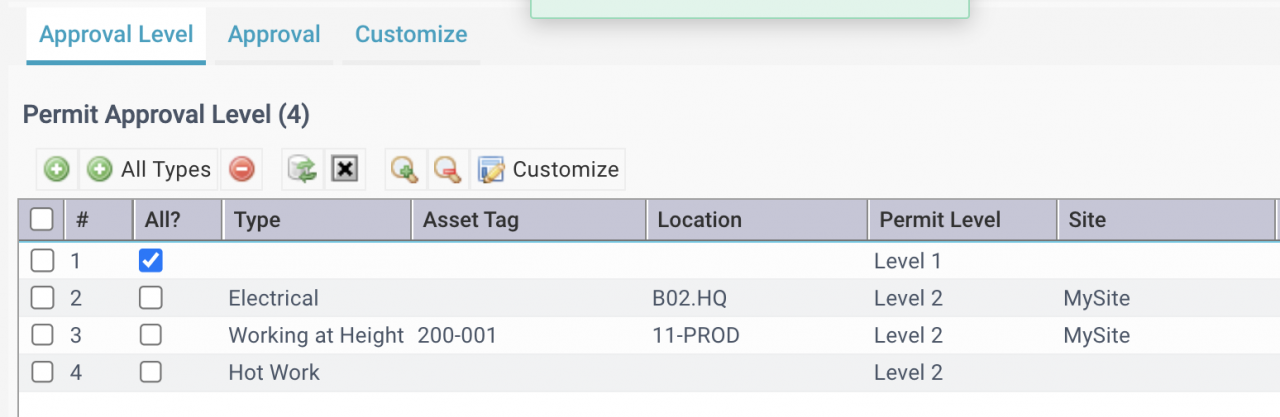This screenshot has width=1280, height=417.
Task: Sort by the Location column header
Action: pos(756,220)
